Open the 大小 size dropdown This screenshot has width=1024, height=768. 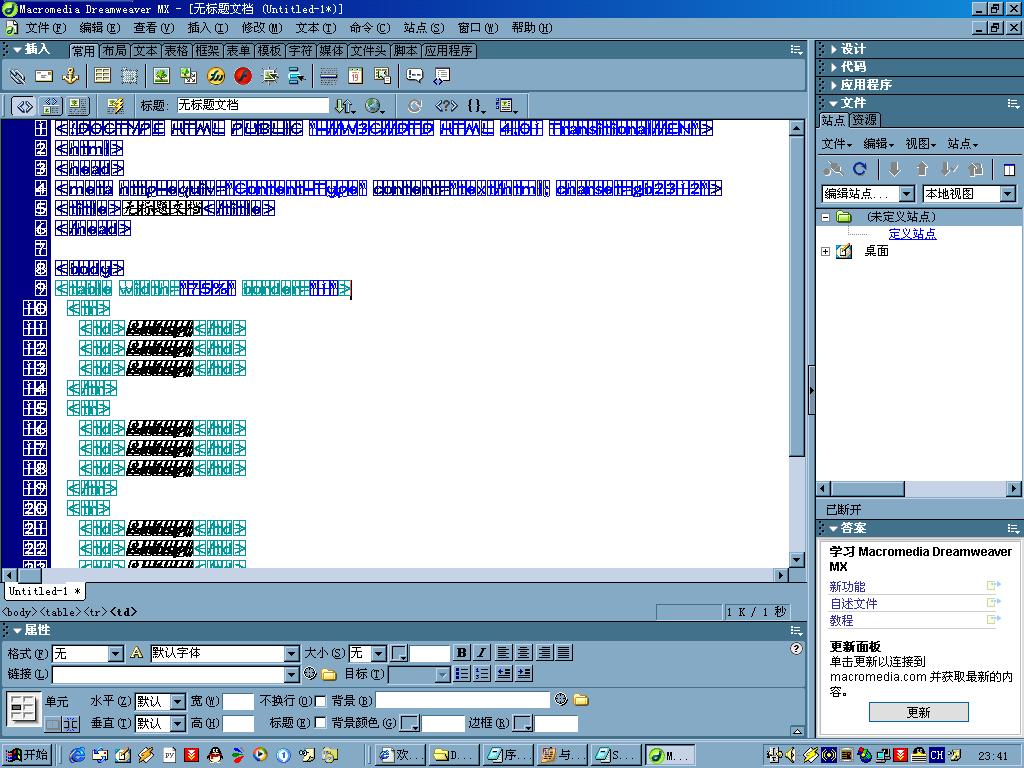point(378,654)
